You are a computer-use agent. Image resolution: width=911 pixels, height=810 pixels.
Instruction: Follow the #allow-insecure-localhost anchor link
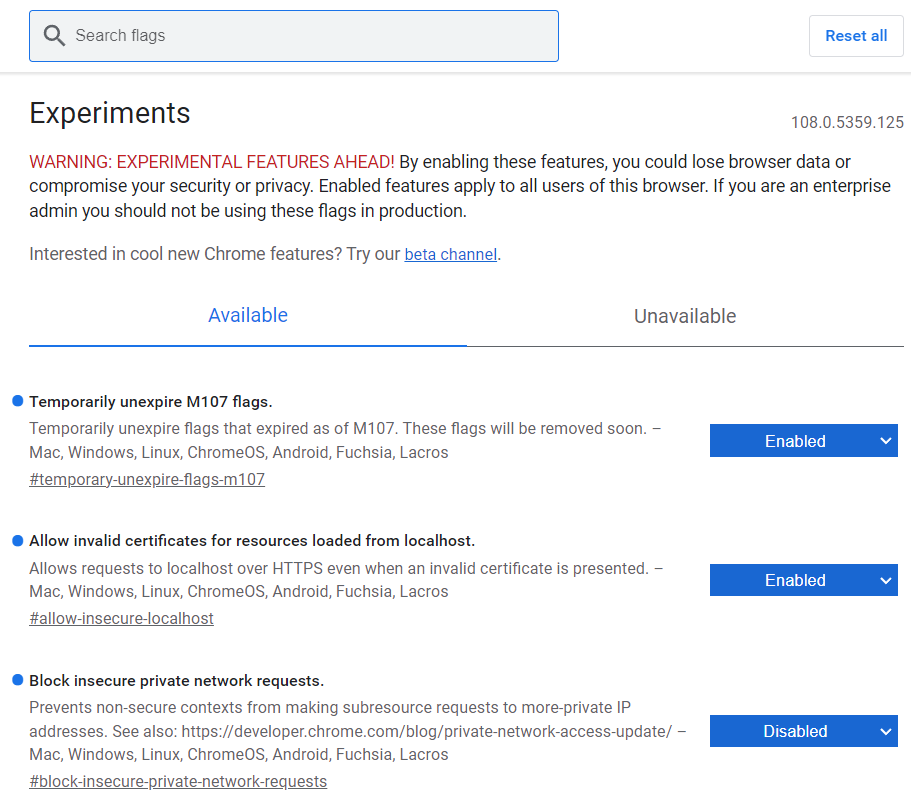[x=121, y=618]
